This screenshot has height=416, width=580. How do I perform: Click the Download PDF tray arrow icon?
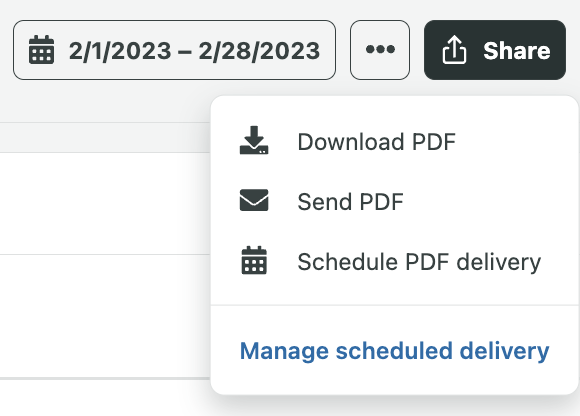pos(254,141)
